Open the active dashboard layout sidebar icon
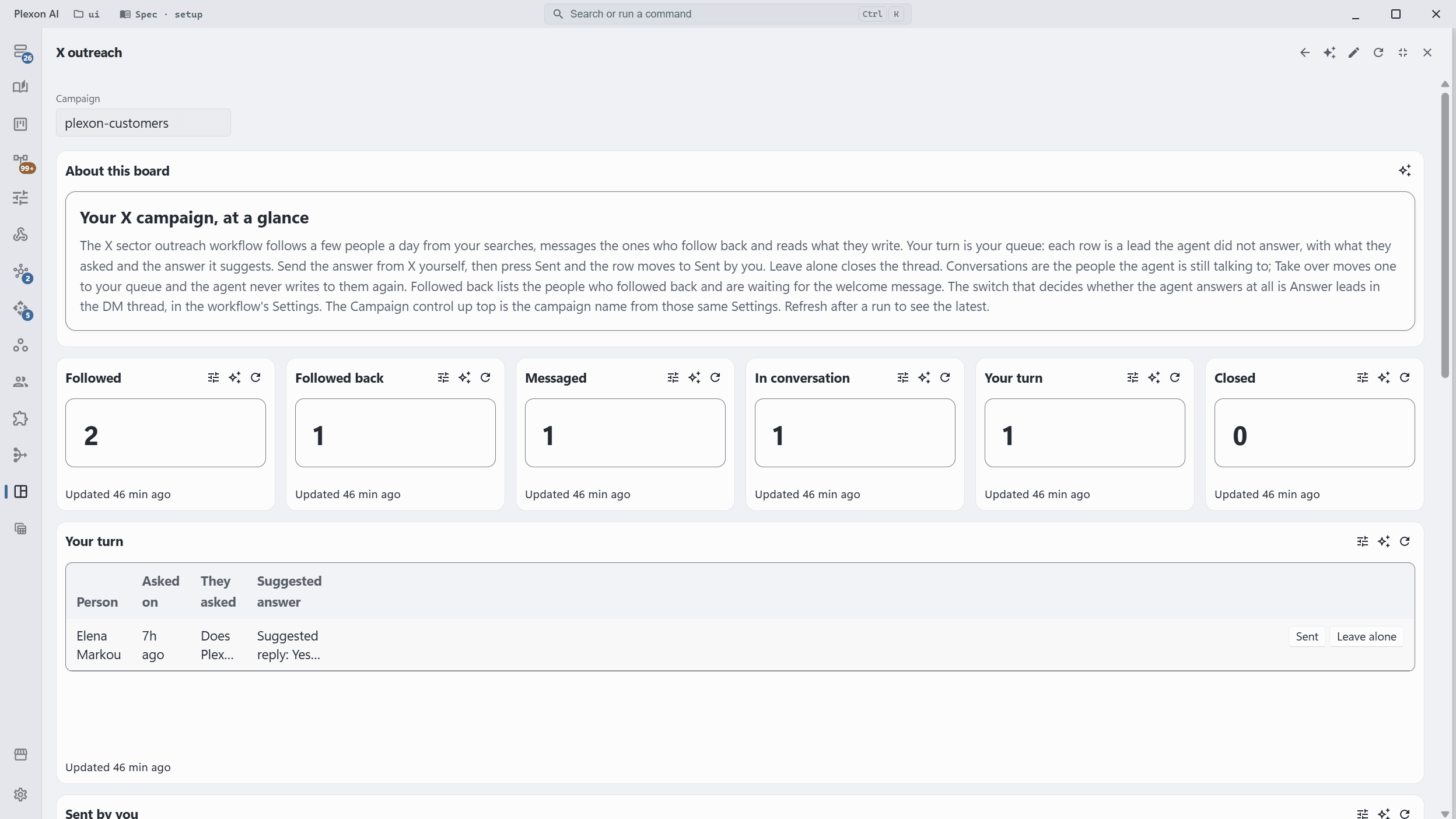Image resolution: width=1456 pixels, height=819 pixels. [20, 492]
